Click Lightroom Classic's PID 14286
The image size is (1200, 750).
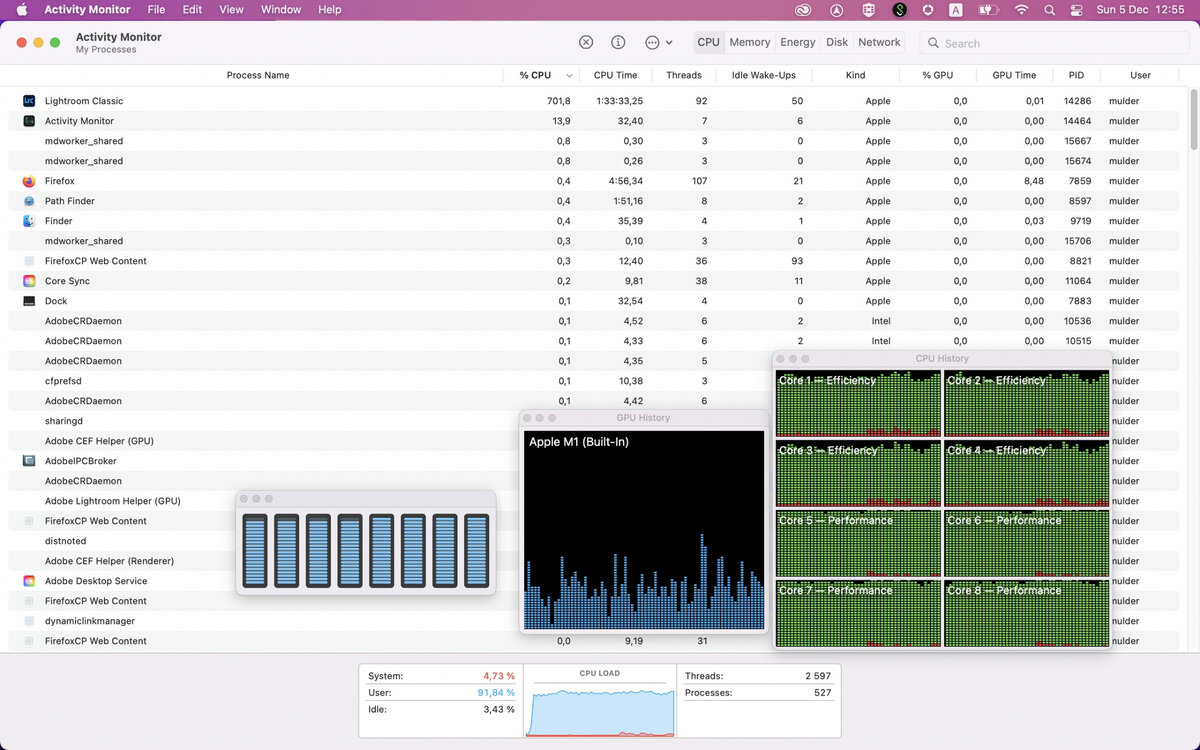[1077, 101]
